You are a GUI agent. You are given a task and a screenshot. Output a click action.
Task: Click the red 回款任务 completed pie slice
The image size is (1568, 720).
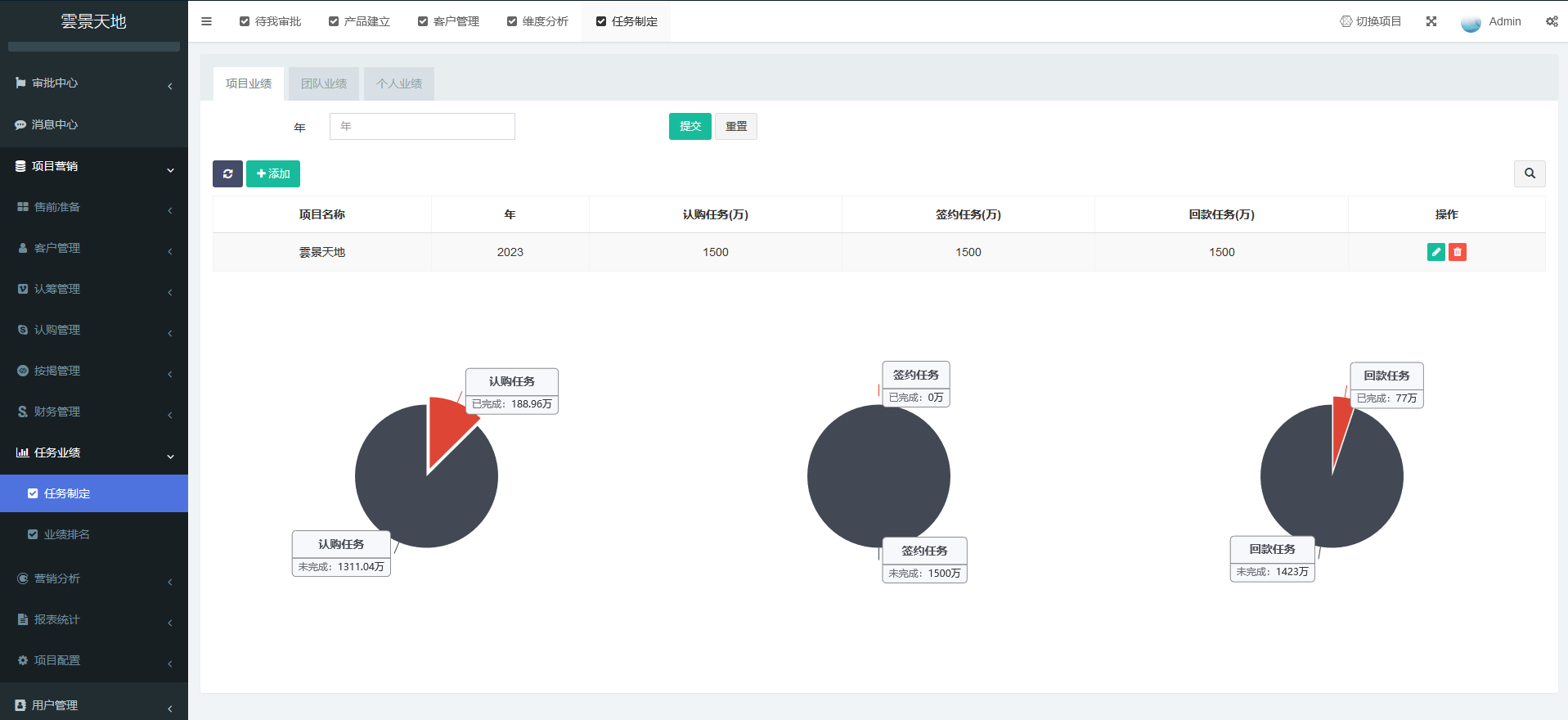tap(1340, 430)
